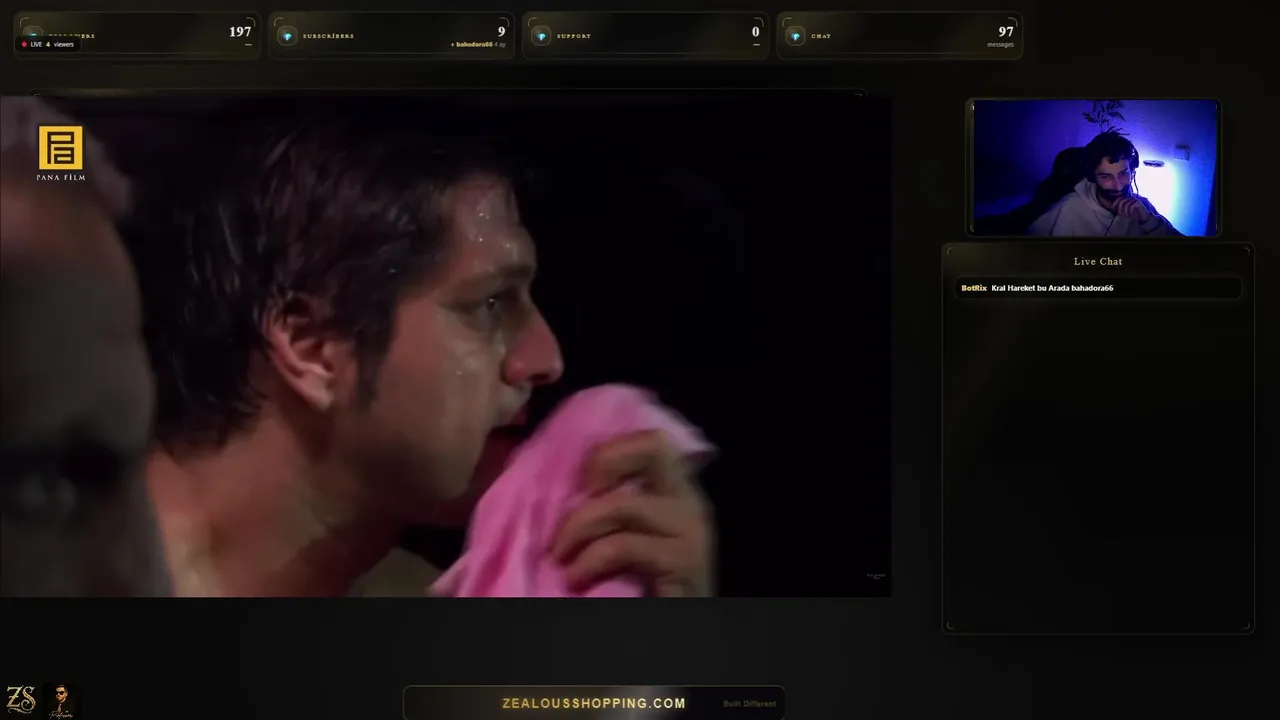Open the ZEALOUSSHOPPING.COM banner link
The height and width of the screenshot is (720, 1280).
pyautogui.click(x=594, y=703)
